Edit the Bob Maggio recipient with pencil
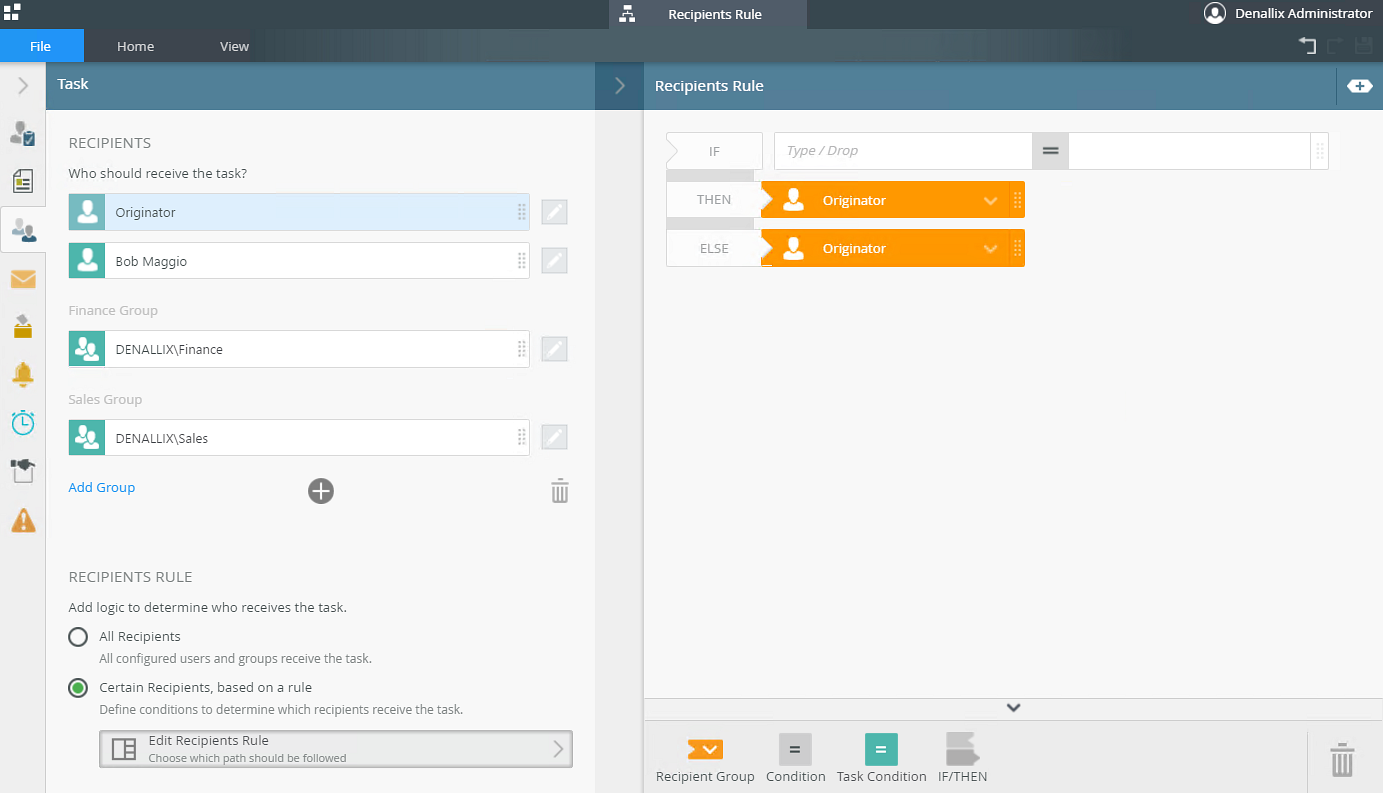 tap(554, 261)
